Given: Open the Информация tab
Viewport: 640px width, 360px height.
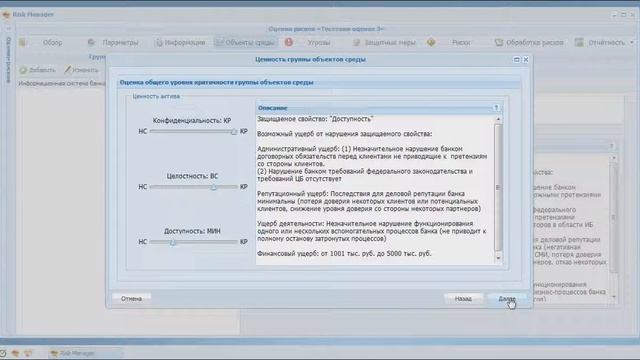Looking at the screenshot, I should 185,42.
